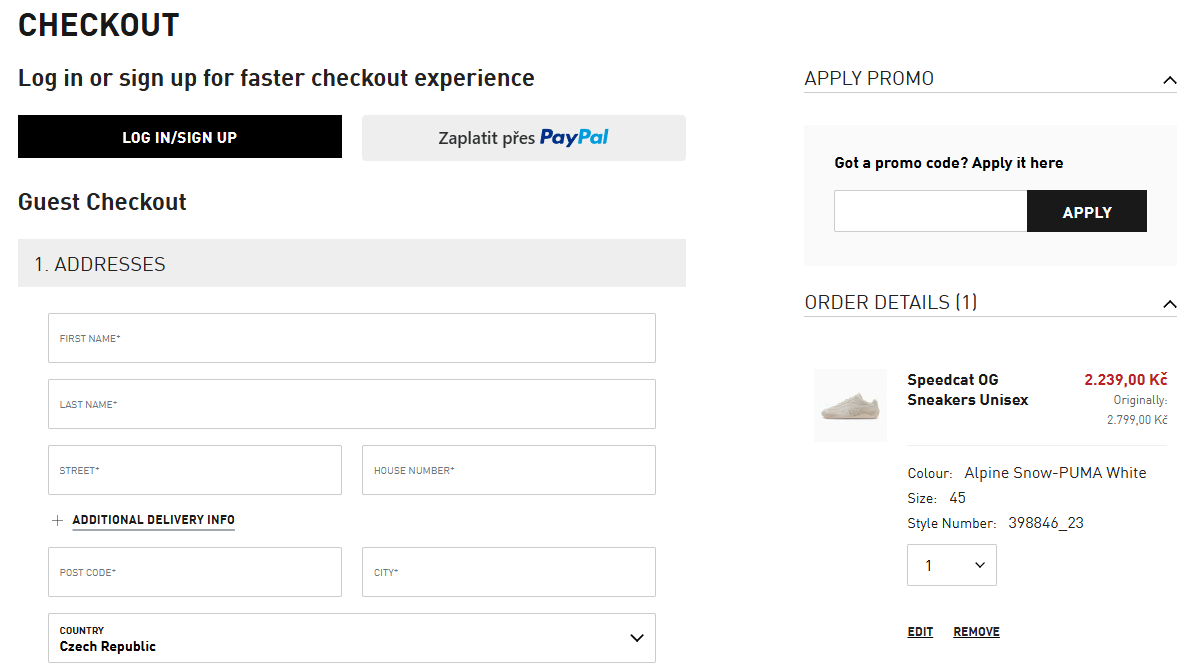The height and width of the screenshot is (668, 1199).
Task: Select the POST CODE field
Action: (x=194, y=572)
